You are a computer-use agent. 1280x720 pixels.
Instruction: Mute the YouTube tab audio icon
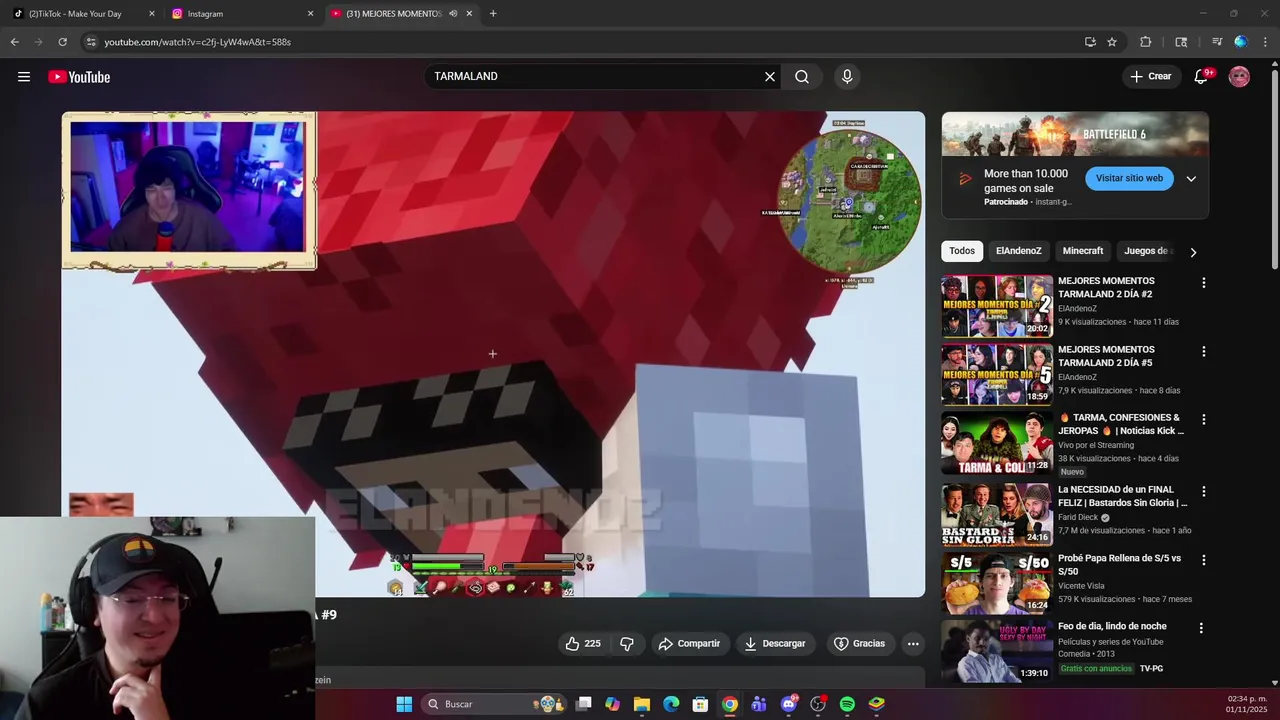453,14
